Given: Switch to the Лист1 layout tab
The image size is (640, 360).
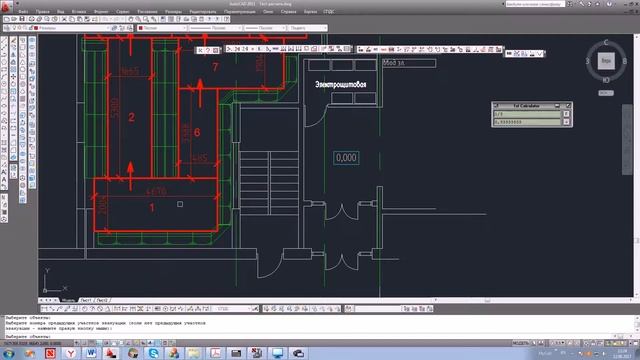Looking at the screenshot, I should [86, 300].
